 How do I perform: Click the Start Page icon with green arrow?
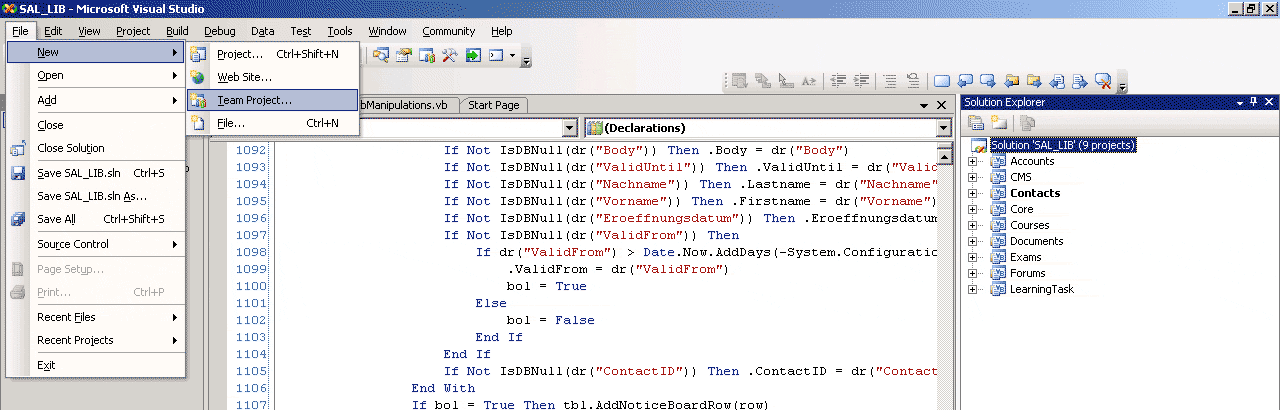pyautogui.click(x=473, y=55)
